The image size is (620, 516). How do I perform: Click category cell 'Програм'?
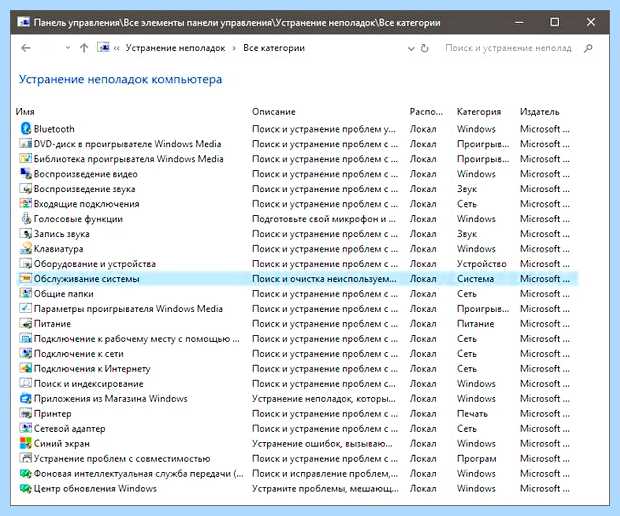pyautogui.click(x=476, y=459)
